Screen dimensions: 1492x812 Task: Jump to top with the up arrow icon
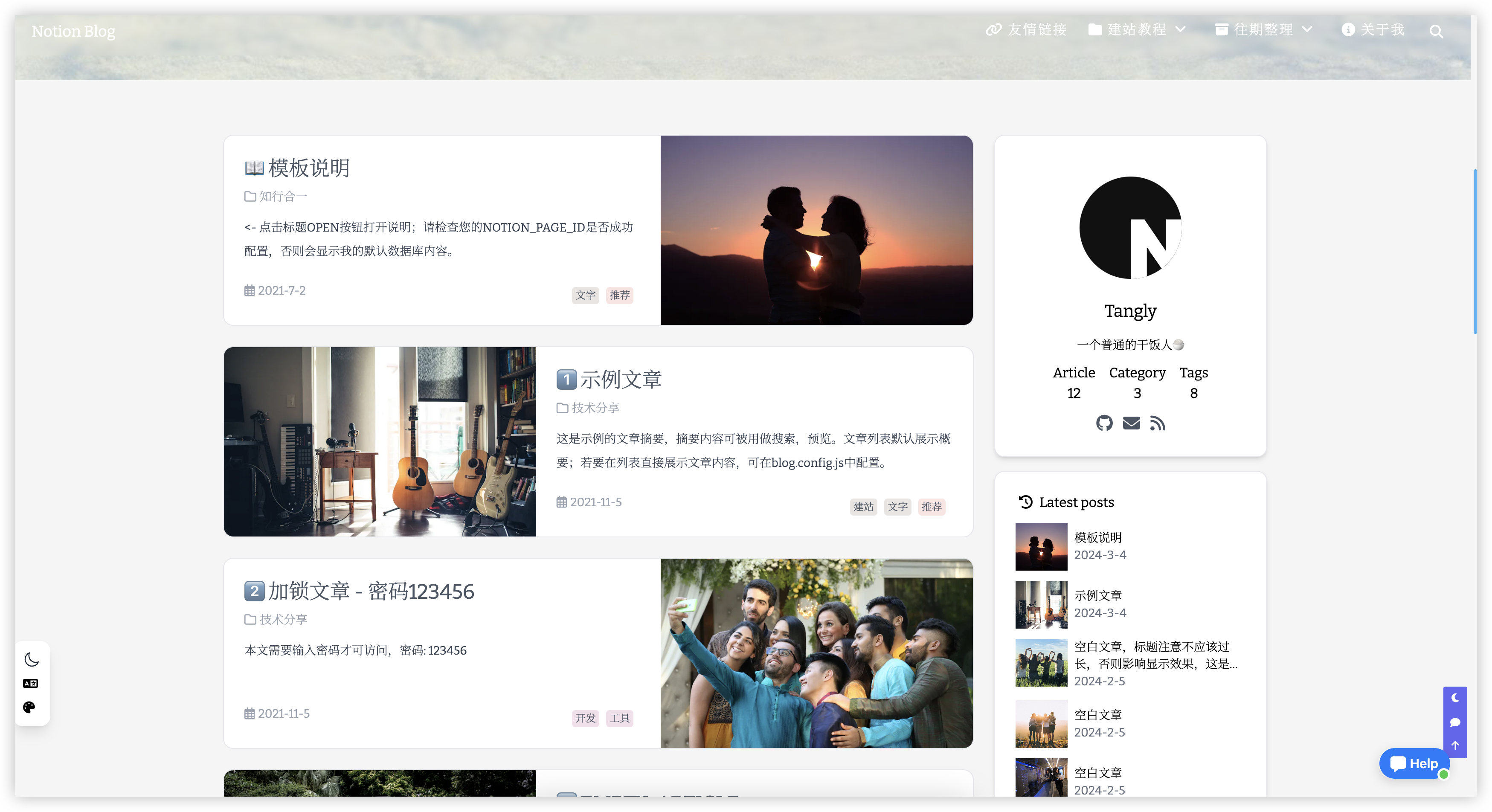1455,746
